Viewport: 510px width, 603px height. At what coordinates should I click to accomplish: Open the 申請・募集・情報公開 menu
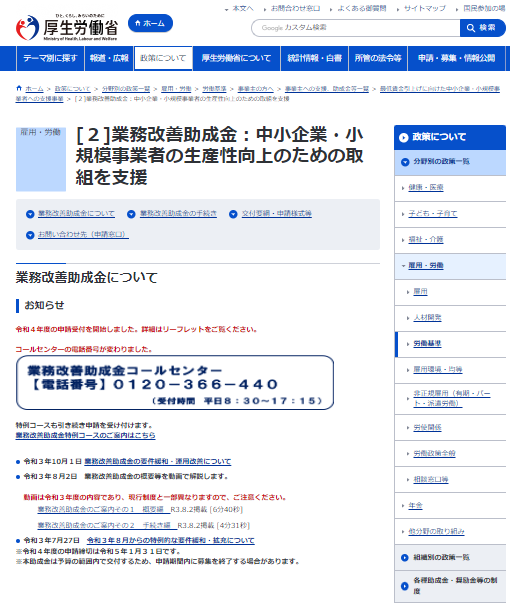pos(456,58)
